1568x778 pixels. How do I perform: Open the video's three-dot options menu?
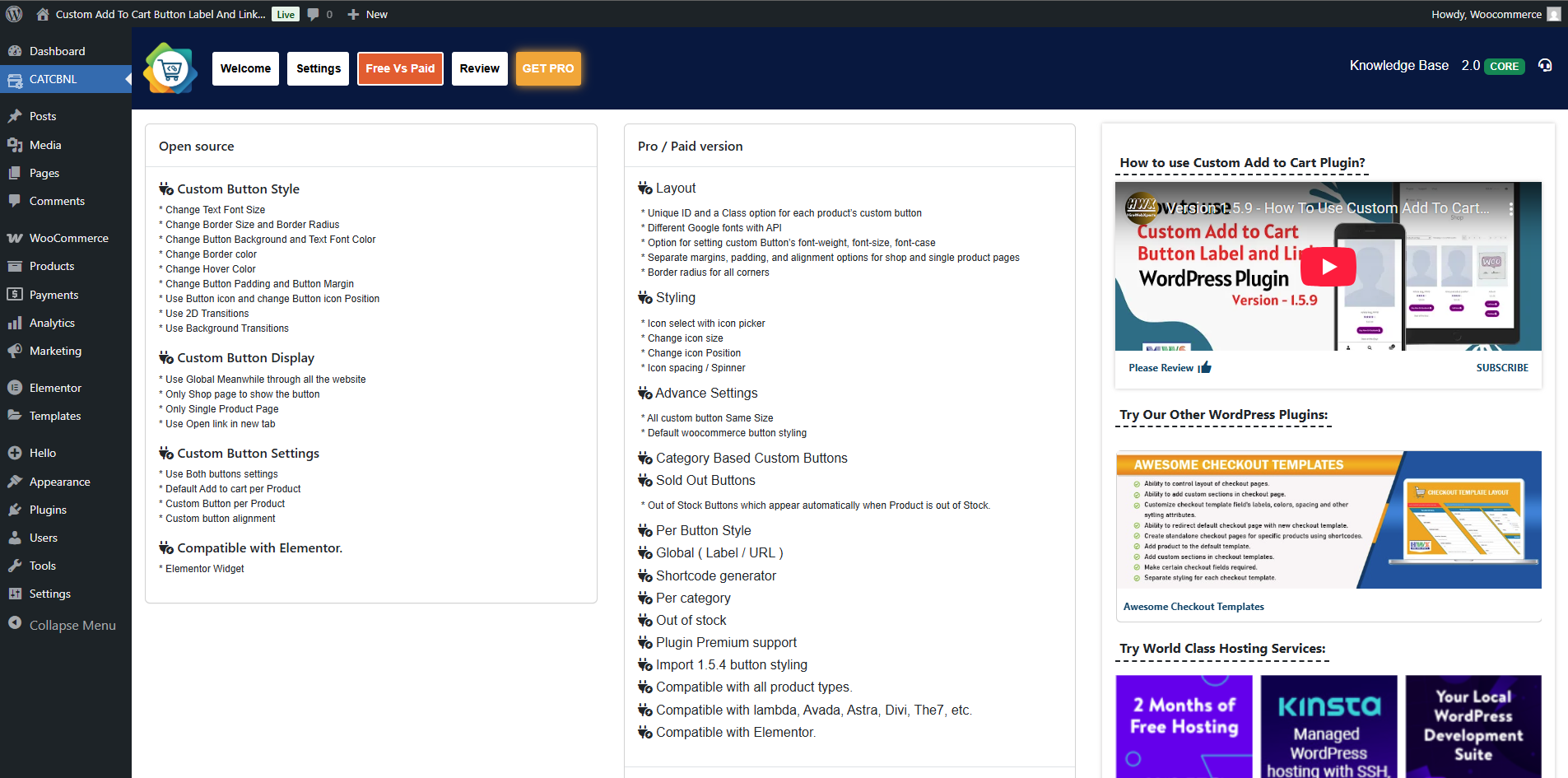tap(1510, 208)
